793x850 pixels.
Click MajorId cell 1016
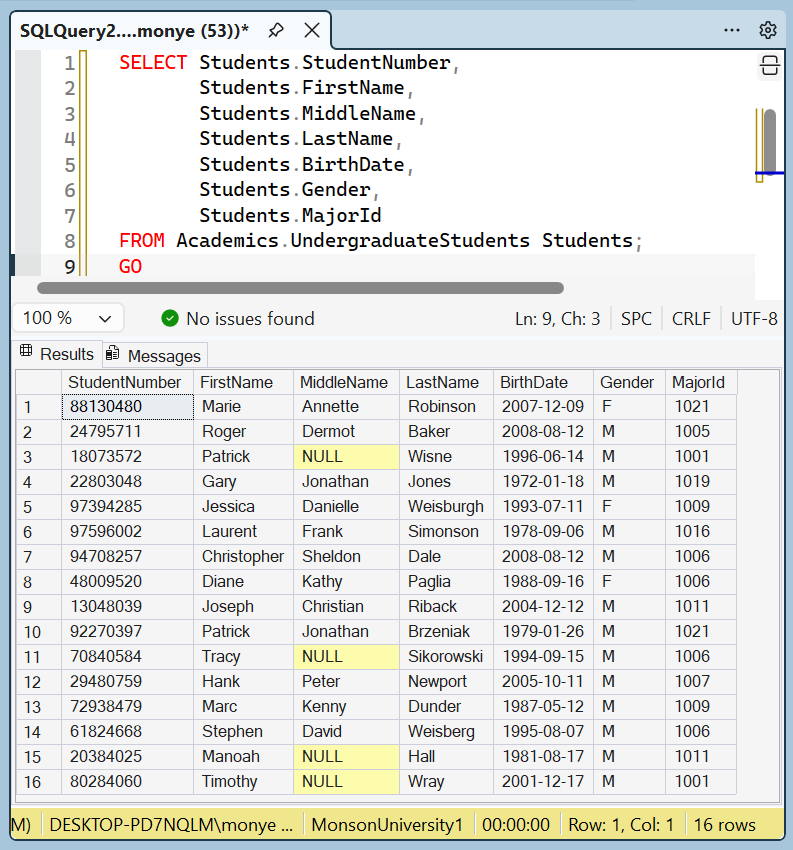point(701,531)
